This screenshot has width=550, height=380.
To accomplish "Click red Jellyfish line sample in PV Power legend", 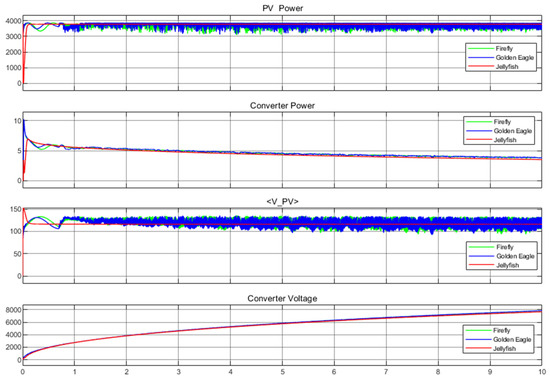I will [x=481, y=66].
